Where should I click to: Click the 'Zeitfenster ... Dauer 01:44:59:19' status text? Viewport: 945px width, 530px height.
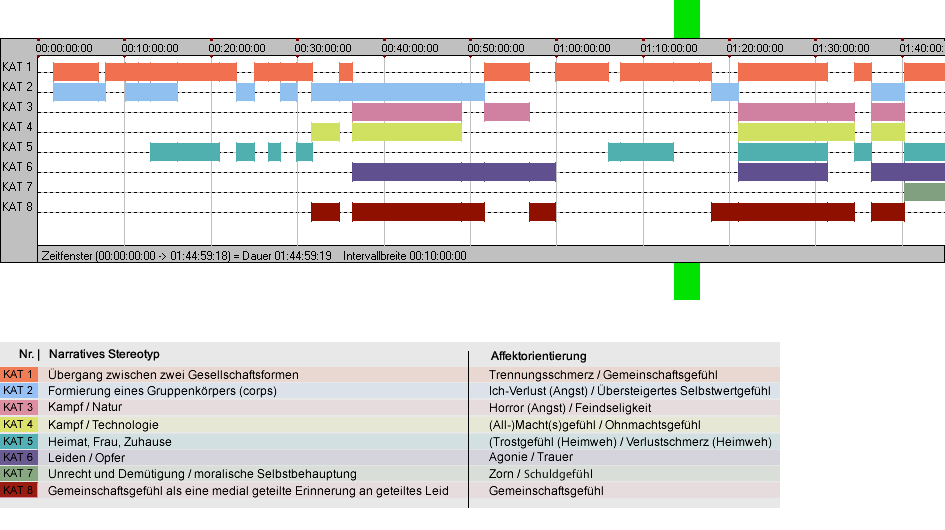click(x=186, y=256)
